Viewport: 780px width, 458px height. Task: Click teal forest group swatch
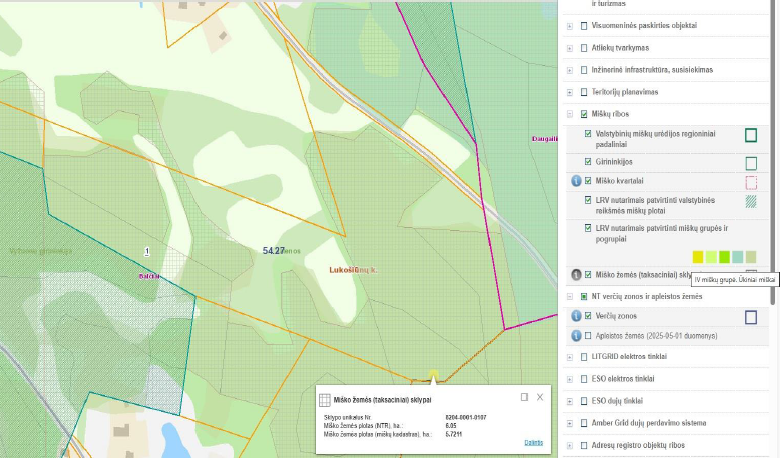(738, 257)
